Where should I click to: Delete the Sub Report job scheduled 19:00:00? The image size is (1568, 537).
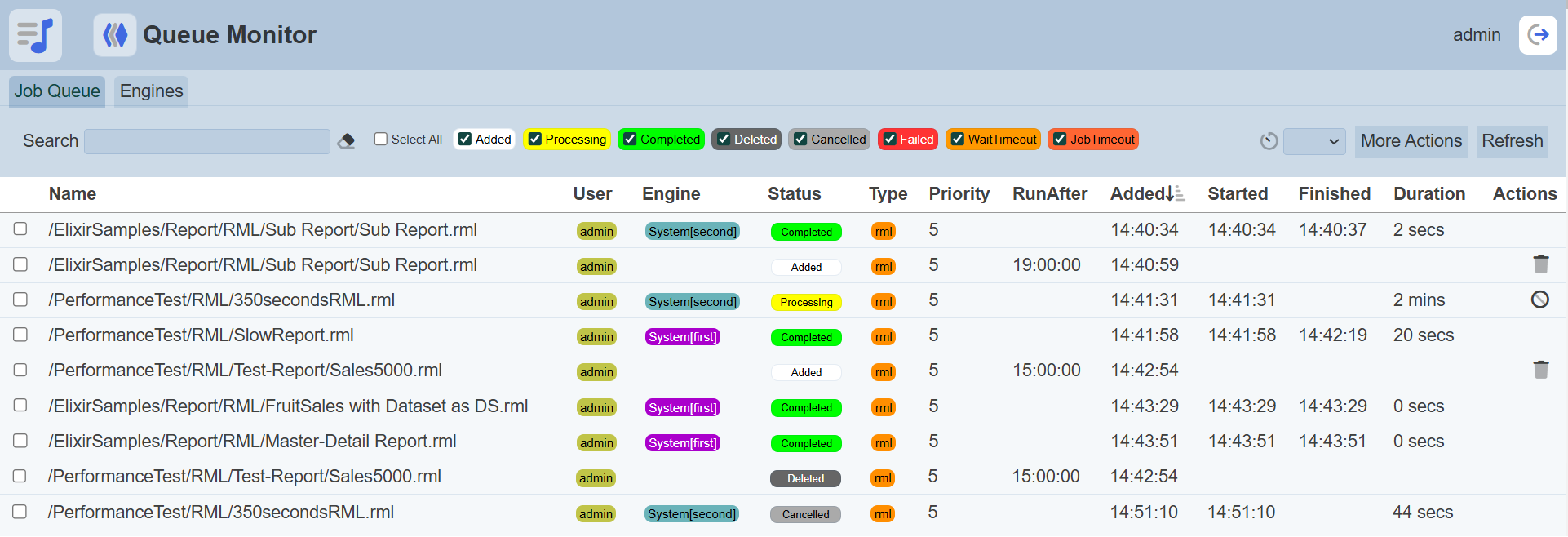pos(1540,264)
